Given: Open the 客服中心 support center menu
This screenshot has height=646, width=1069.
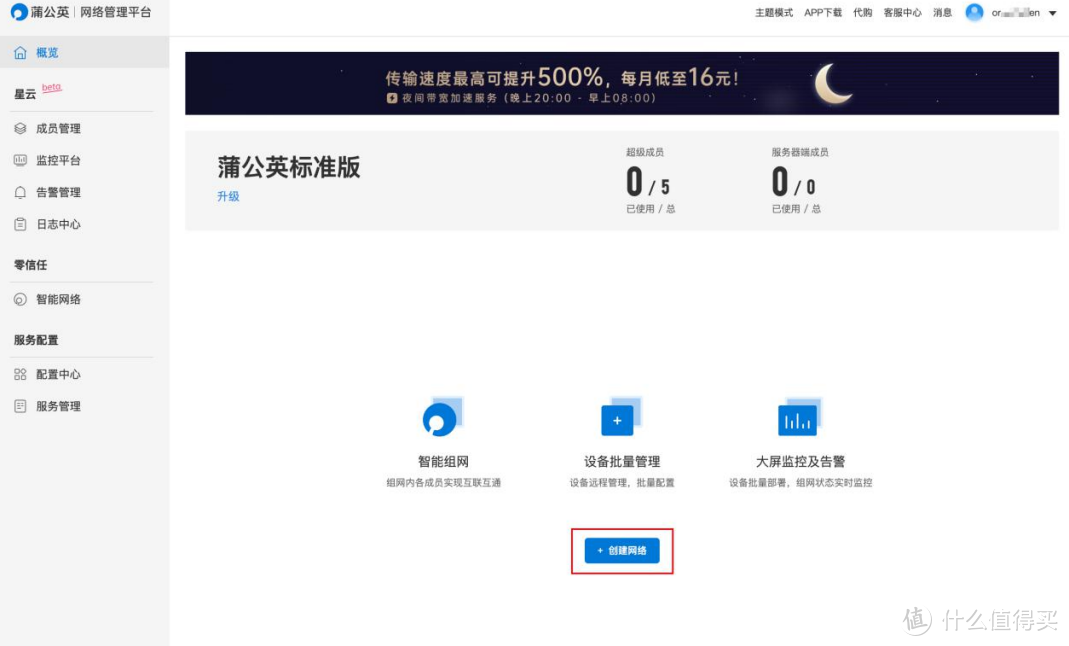Looking at the screenshot, I should click(x=902, y=13).
